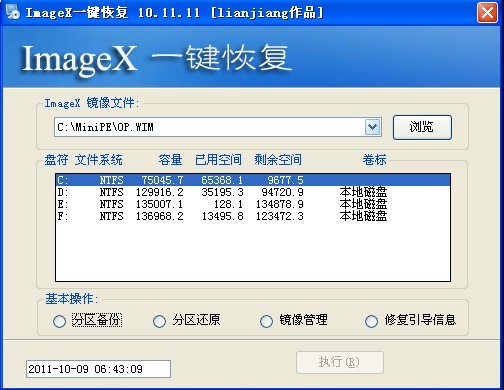Click the 剩余空间 free space header
504x390 pixels.
pos(278,160)
